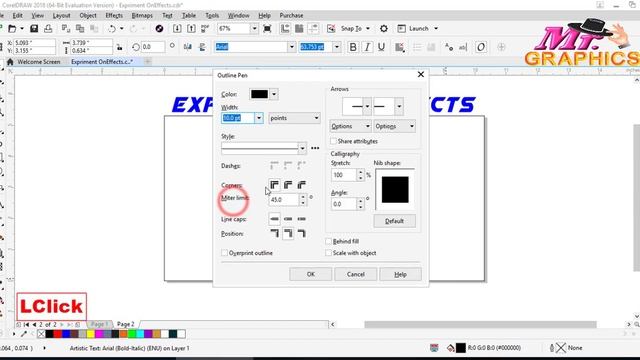Click the Text properties icon

pos(449,47)
